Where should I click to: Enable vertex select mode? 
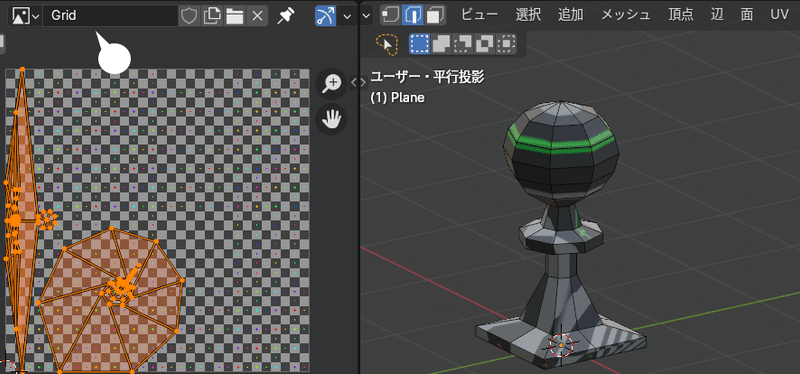pyautogui.click(x=391, y=15)
